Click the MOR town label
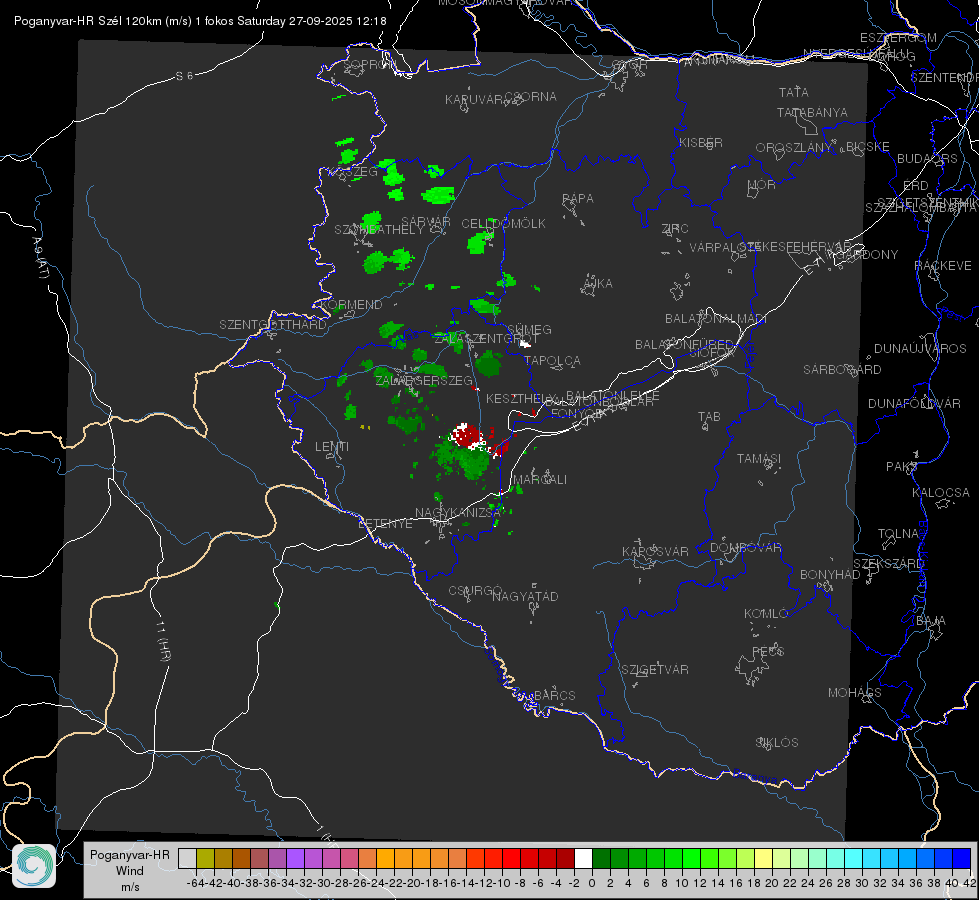 [x=762, y=185]
